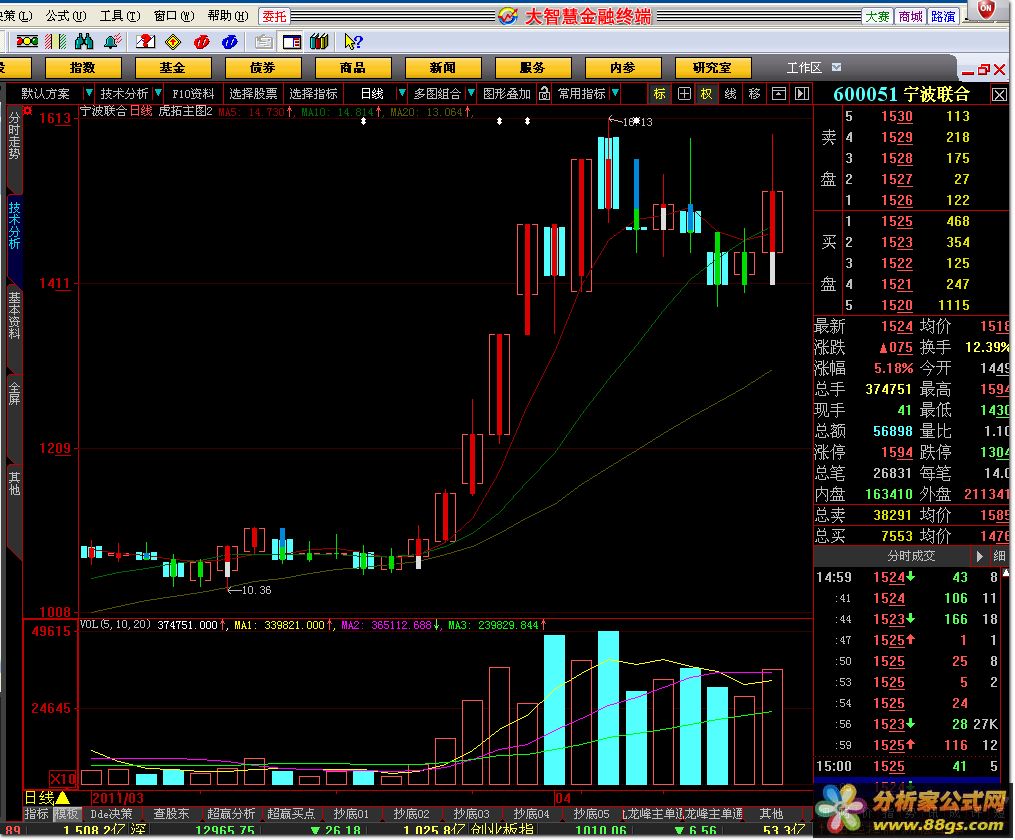
Task: Click the yellow diamond arrow icon
Action: (x=173, y=42)
